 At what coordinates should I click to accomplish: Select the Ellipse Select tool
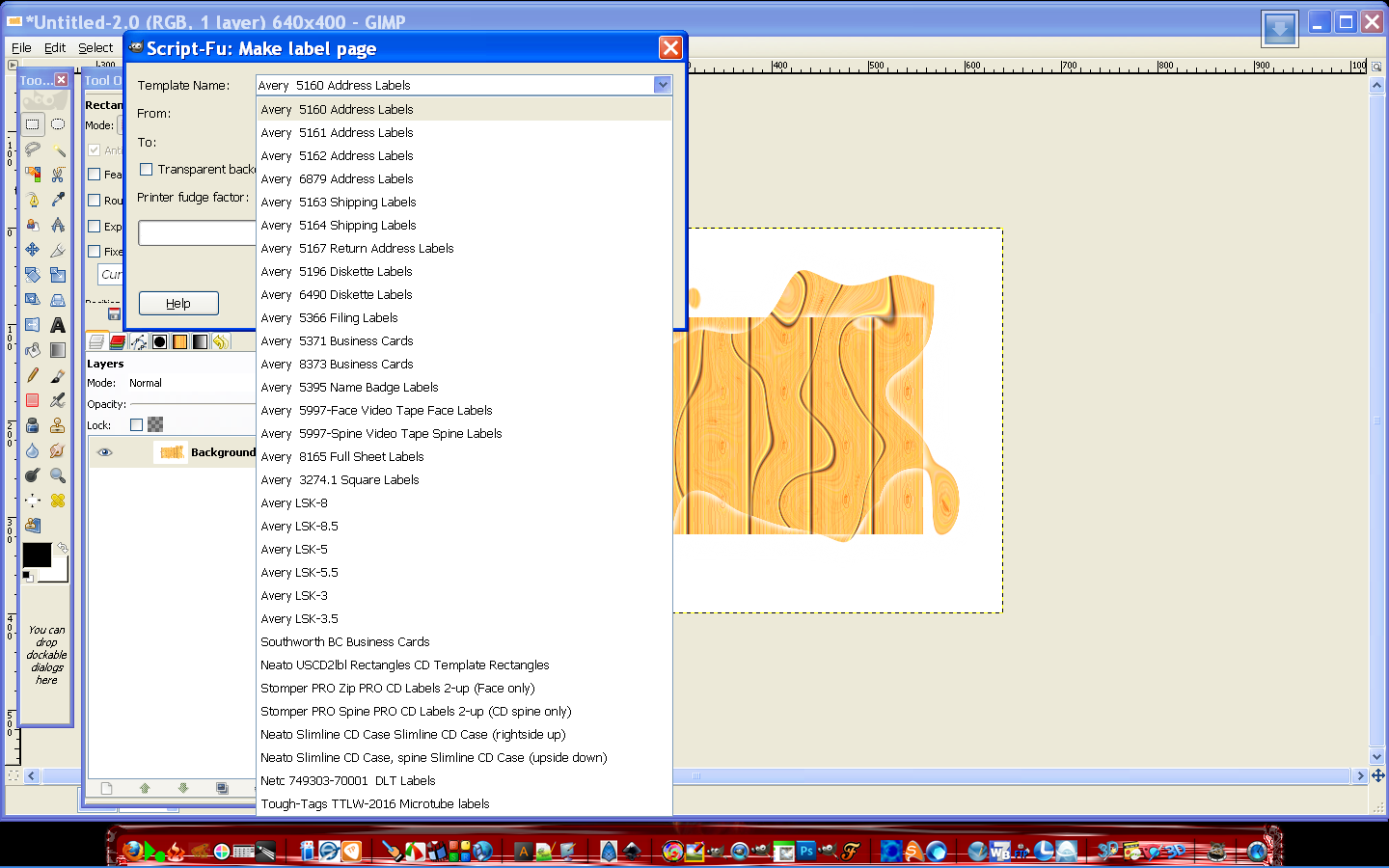[58, 124]
